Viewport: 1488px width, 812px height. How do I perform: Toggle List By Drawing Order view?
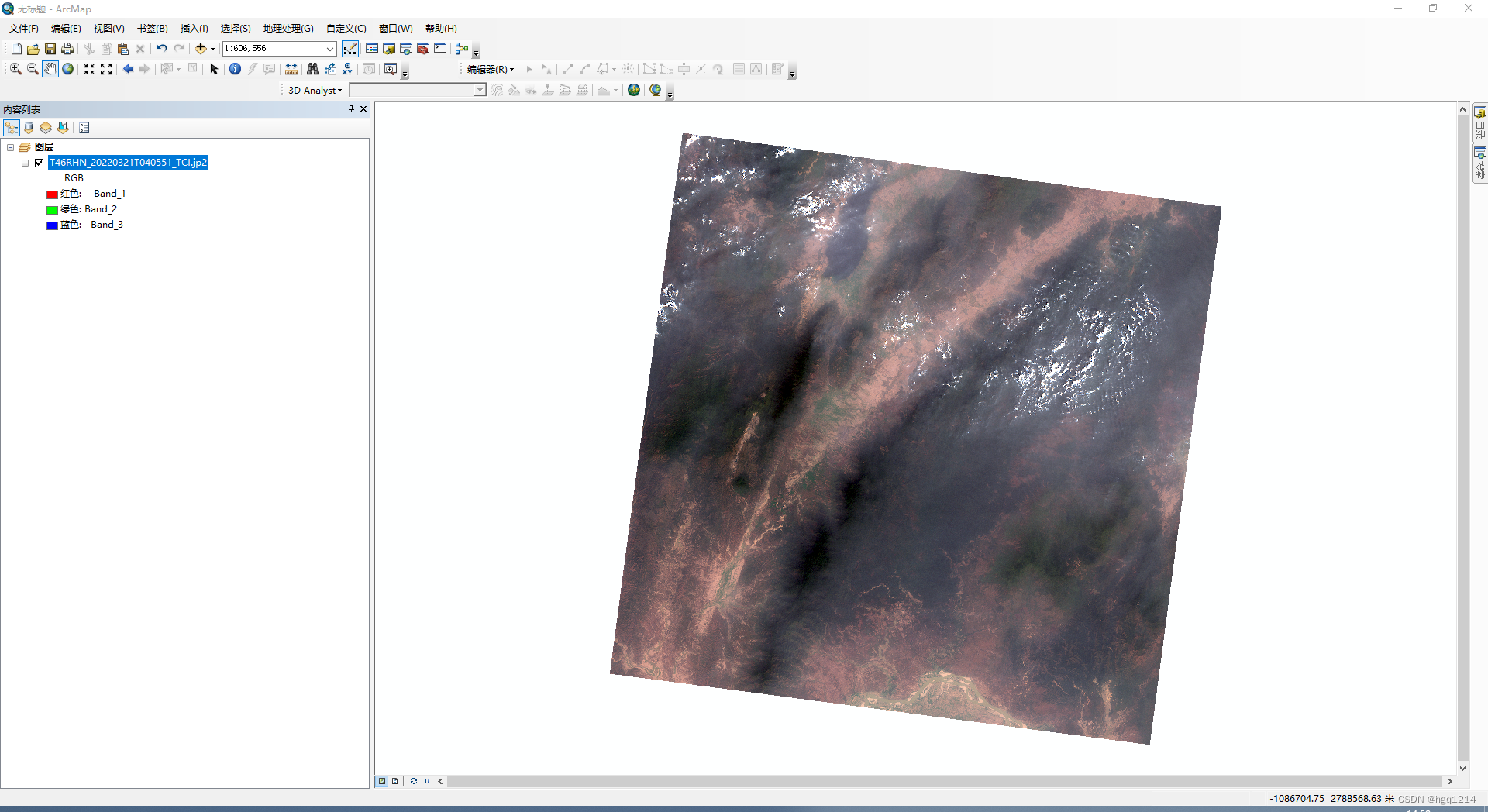(x=12, y=128)
